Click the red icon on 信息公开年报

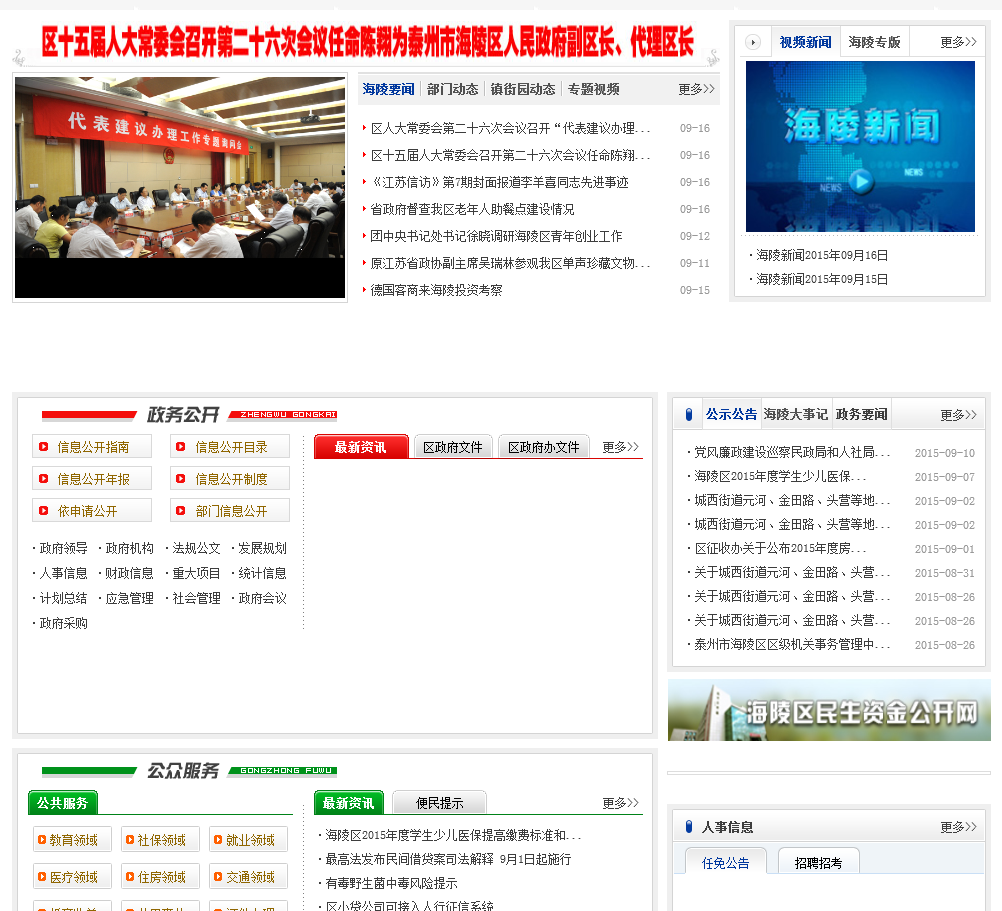43,478
